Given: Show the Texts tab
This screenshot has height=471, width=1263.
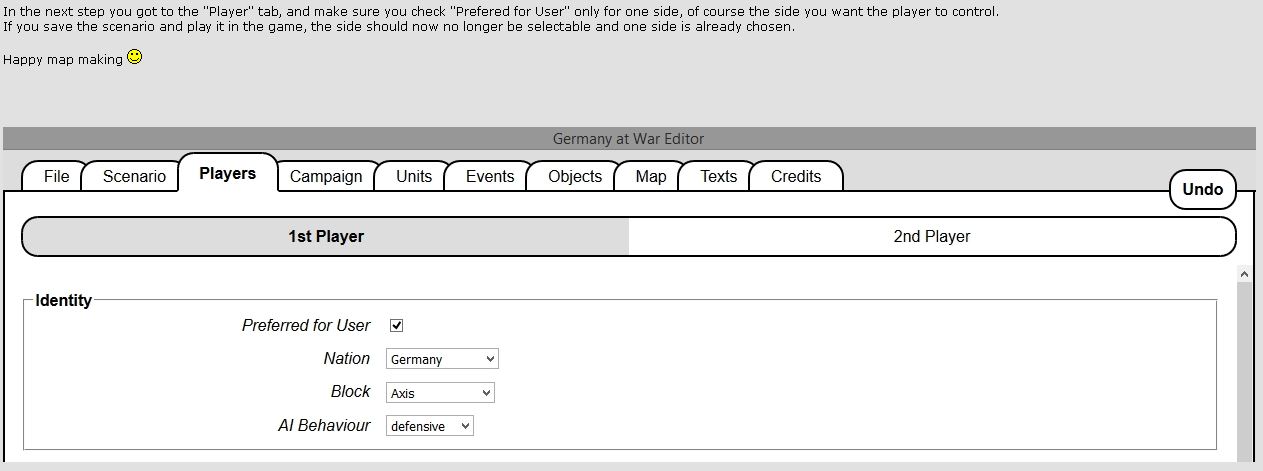Looking at the screenshot, I should click(x=718, y=176).
